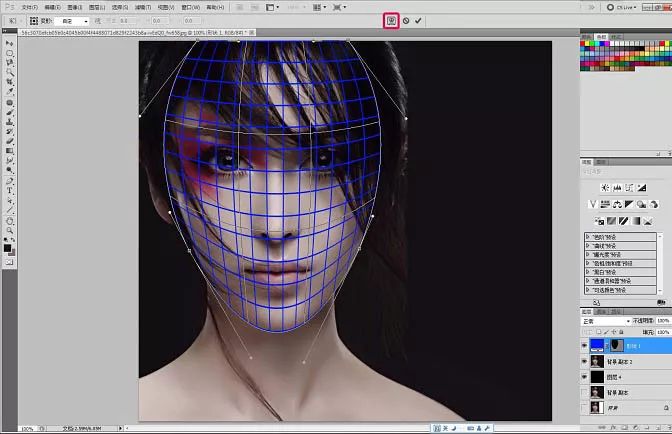Add a Color Balance adjustment

617,204
